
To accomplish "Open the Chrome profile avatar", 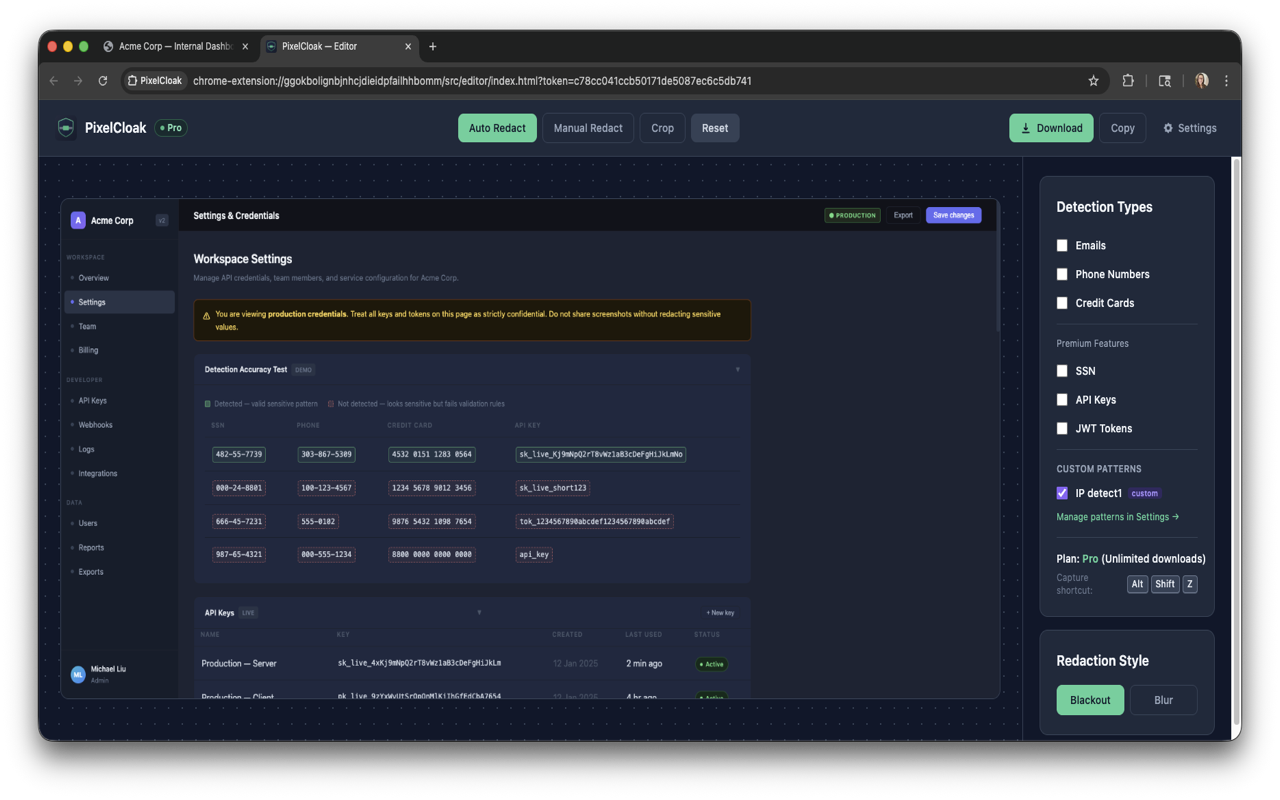I will (x=1202, y=81).
